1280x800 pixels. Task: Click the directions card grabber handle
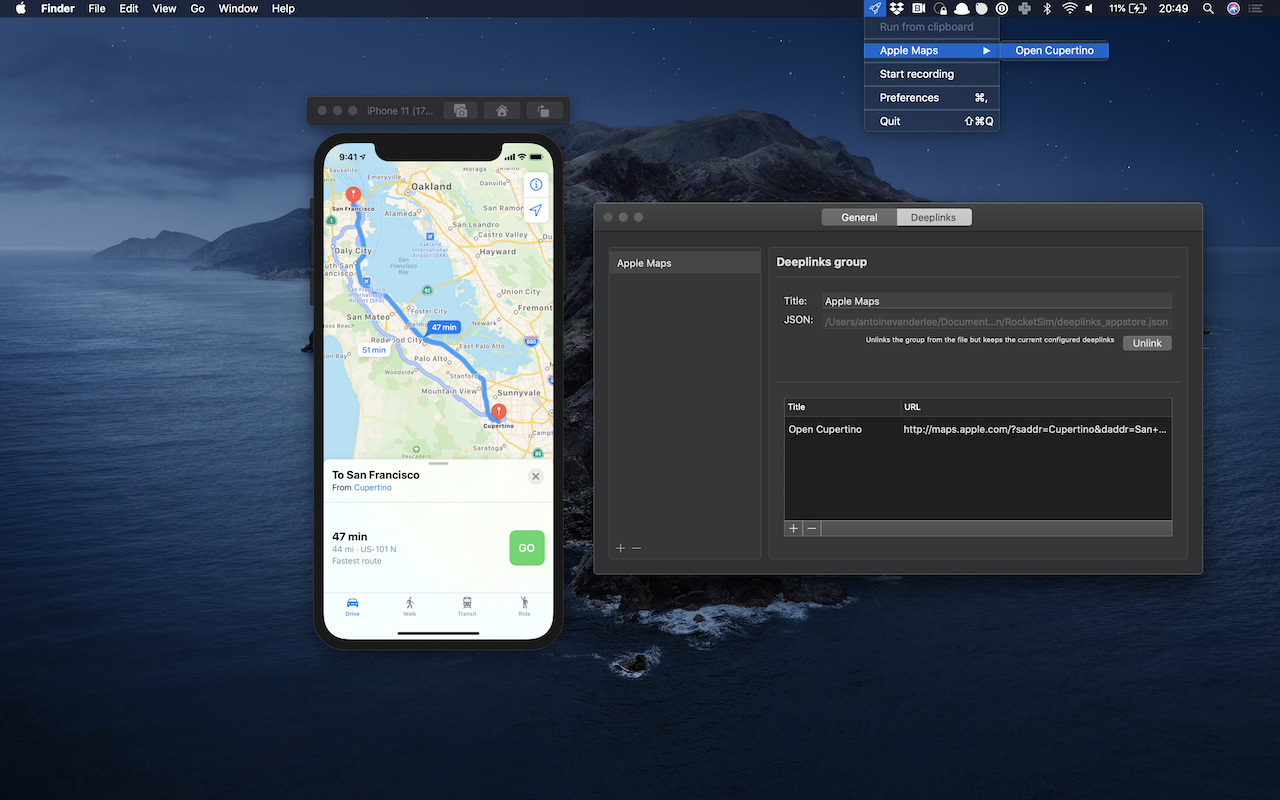(x=438, y=464)
